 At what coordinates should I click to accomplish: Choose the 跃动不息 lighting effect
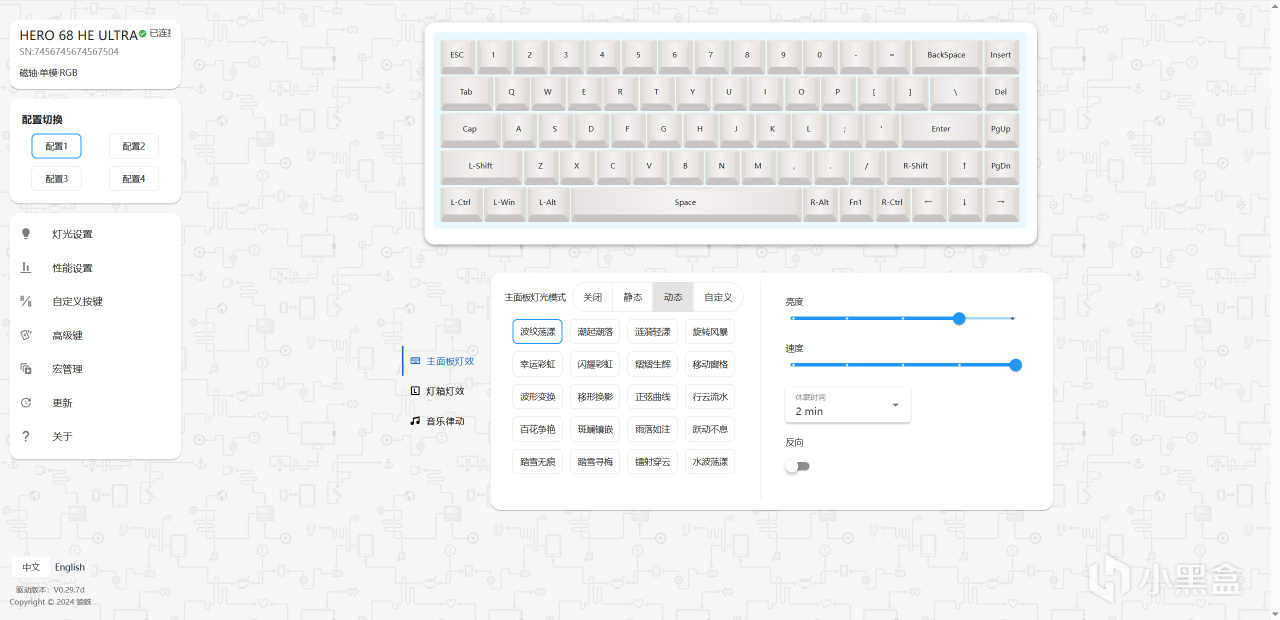coord(710,429)
